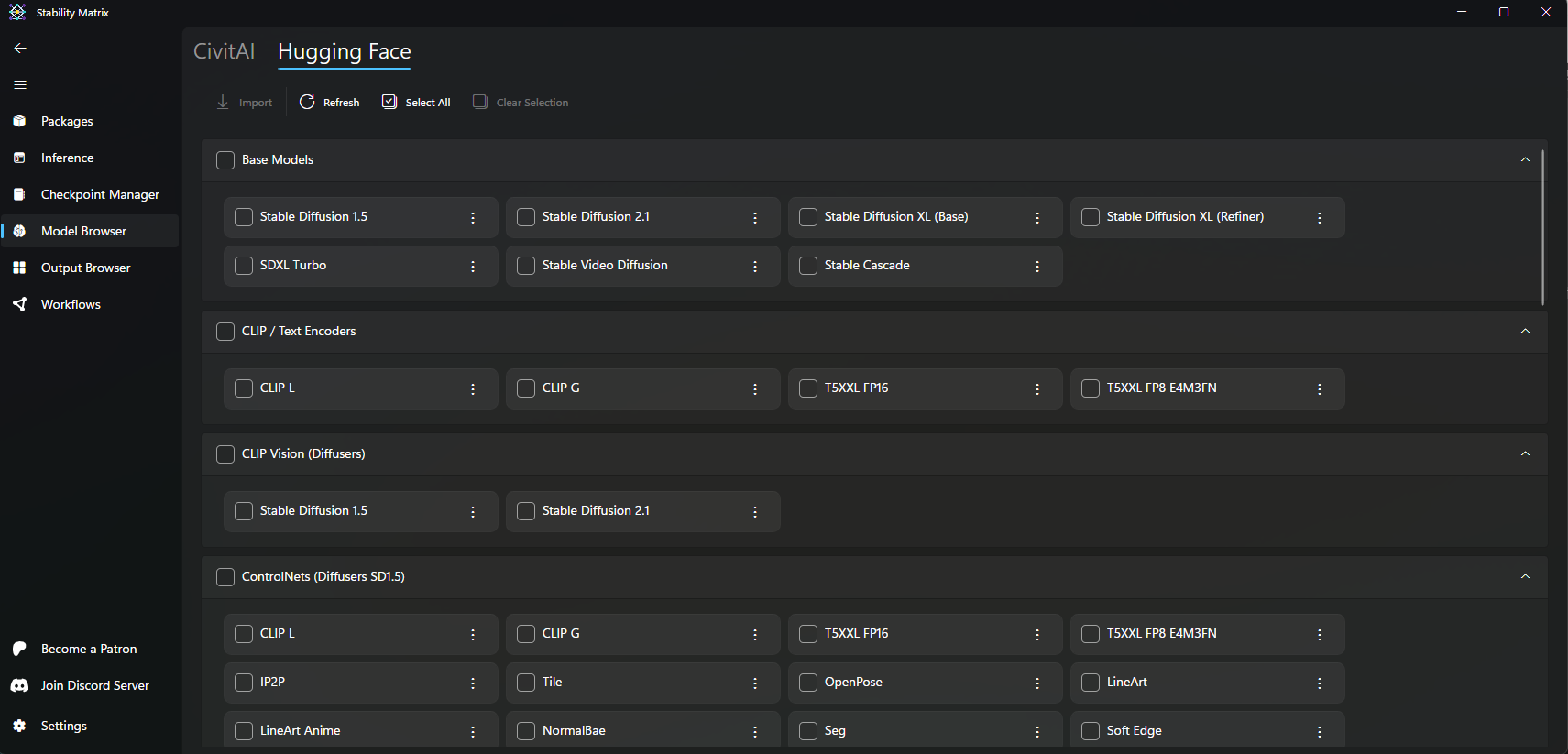The width and height of the screenshot is (1568, 754).
Task: Open more options for Soft Edge
Action: (1320, 732)
